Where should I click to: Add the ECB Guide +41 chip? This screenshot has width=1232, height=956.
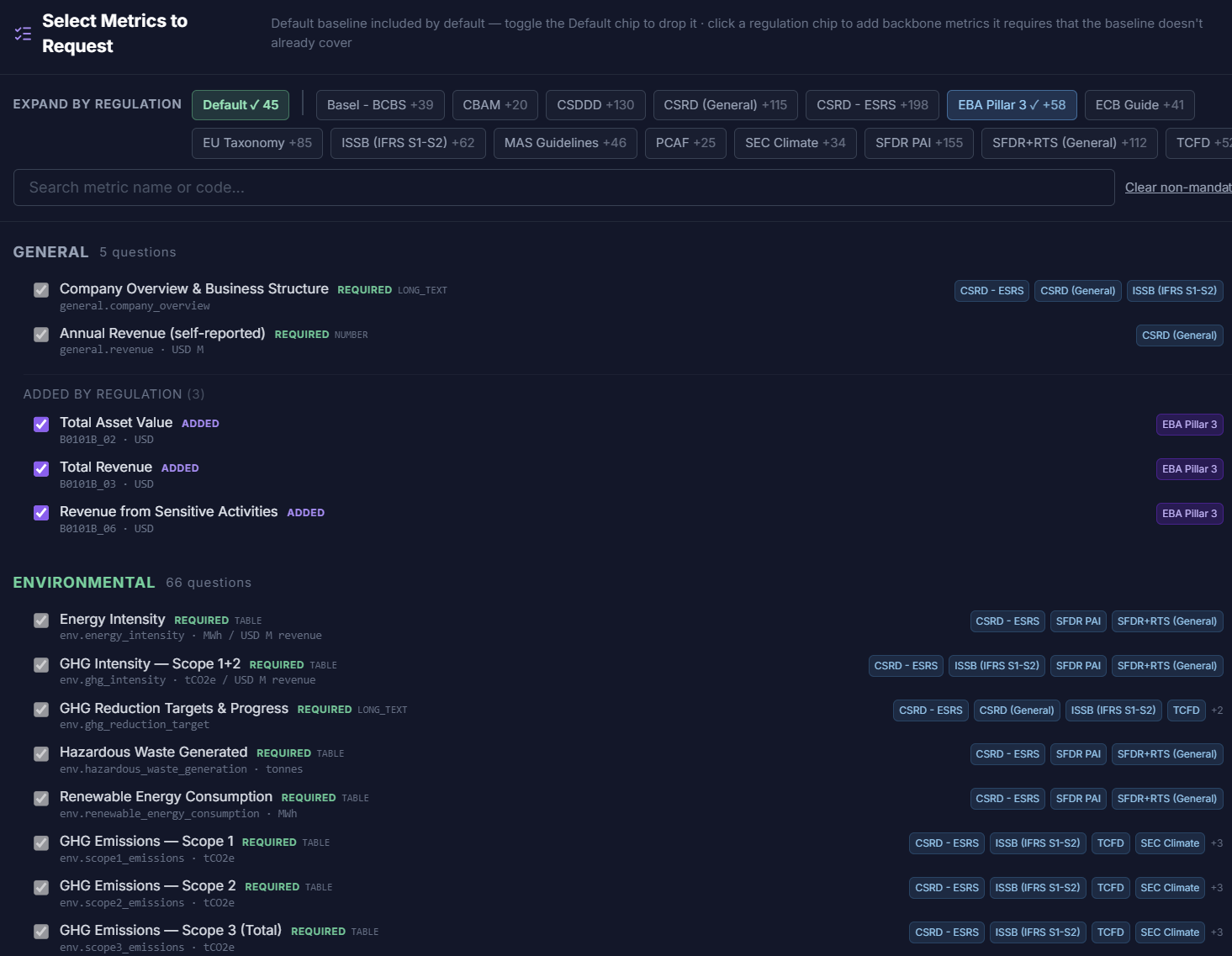tap(1139, 105)
